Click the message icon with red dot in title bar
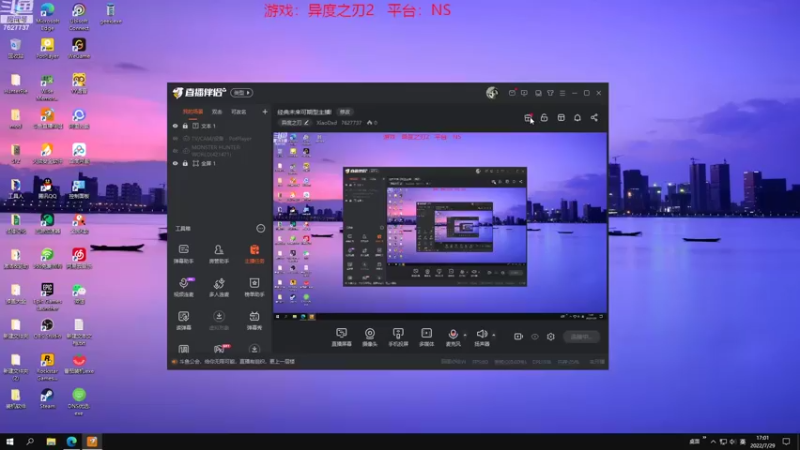Screen dimensions: 800x450 pyautogui.click(x=512, y=93)
